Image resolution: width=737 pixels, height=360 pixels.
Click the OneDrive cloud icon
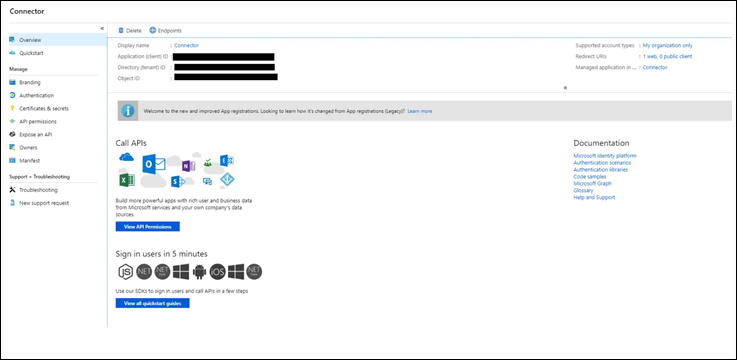126,157
